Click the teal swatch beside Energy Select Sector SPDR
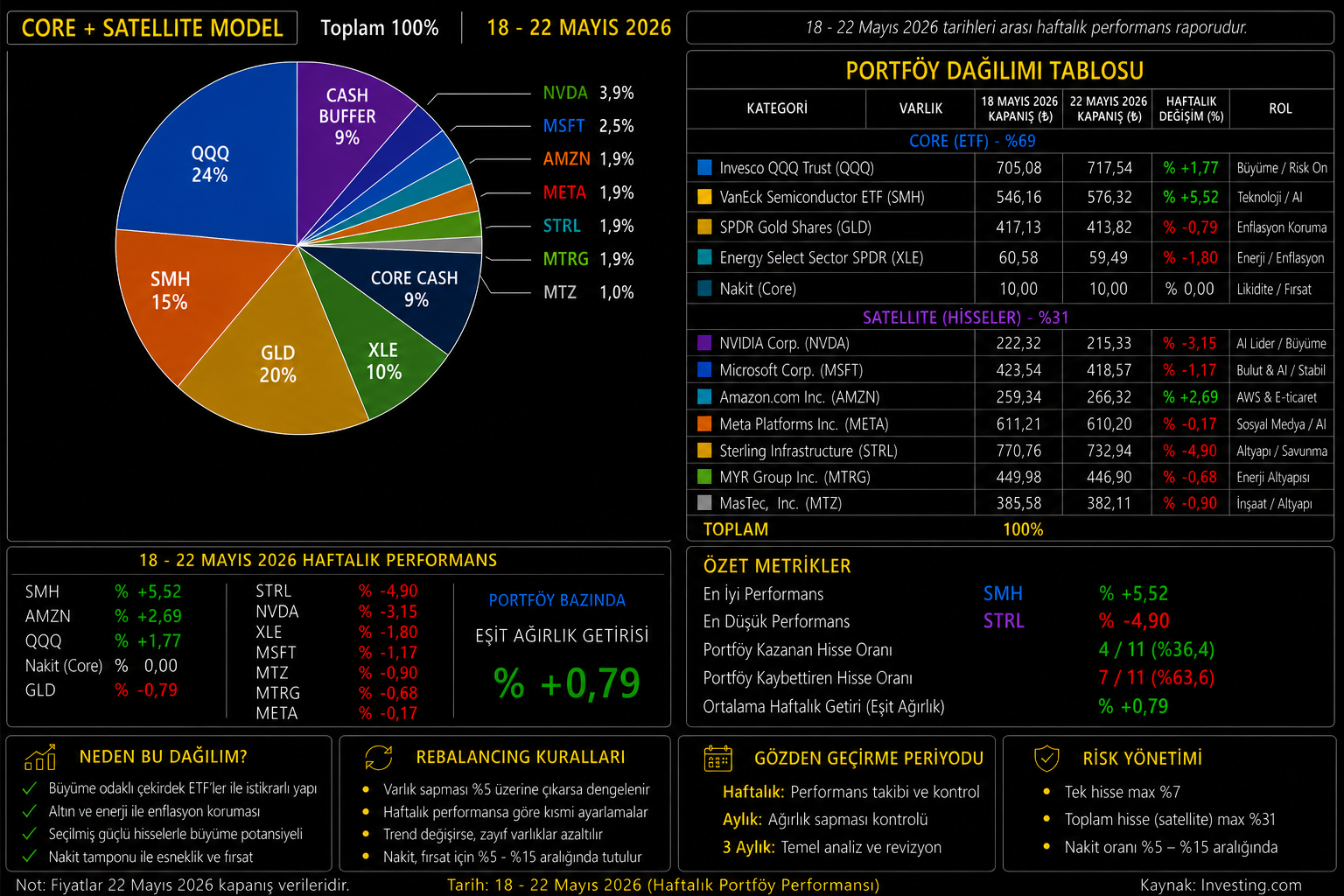The width and height of the screenshot is (1344, 896). point(704,257)
